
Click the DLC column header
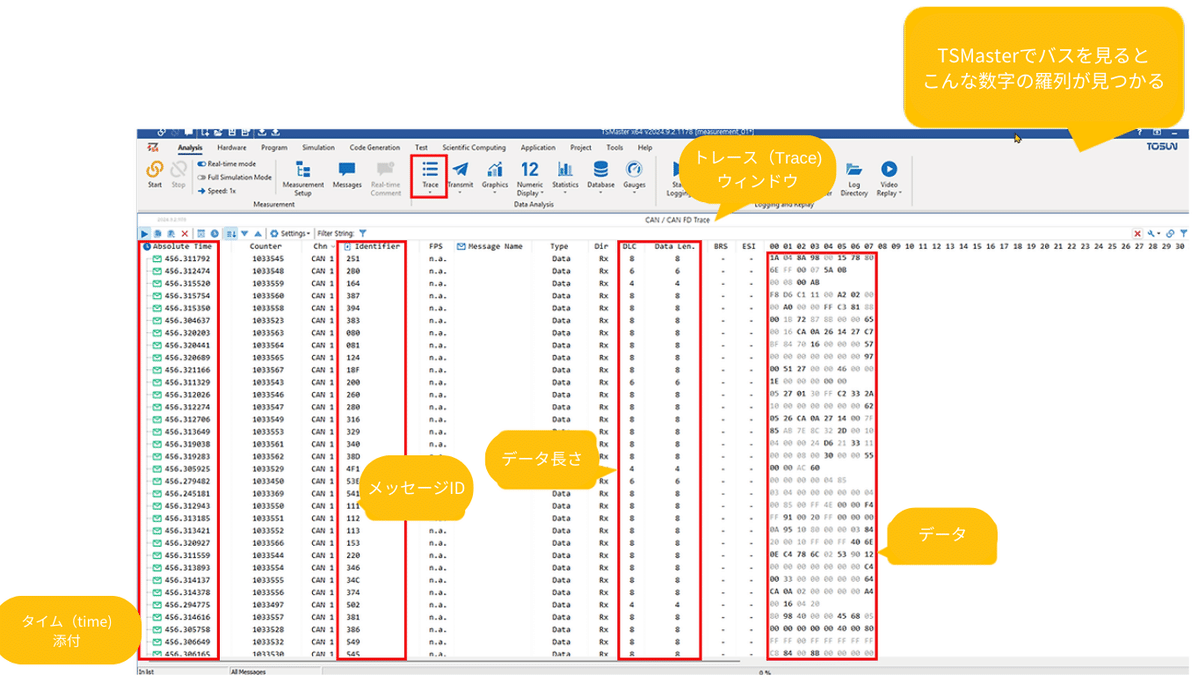pos(630,246)
